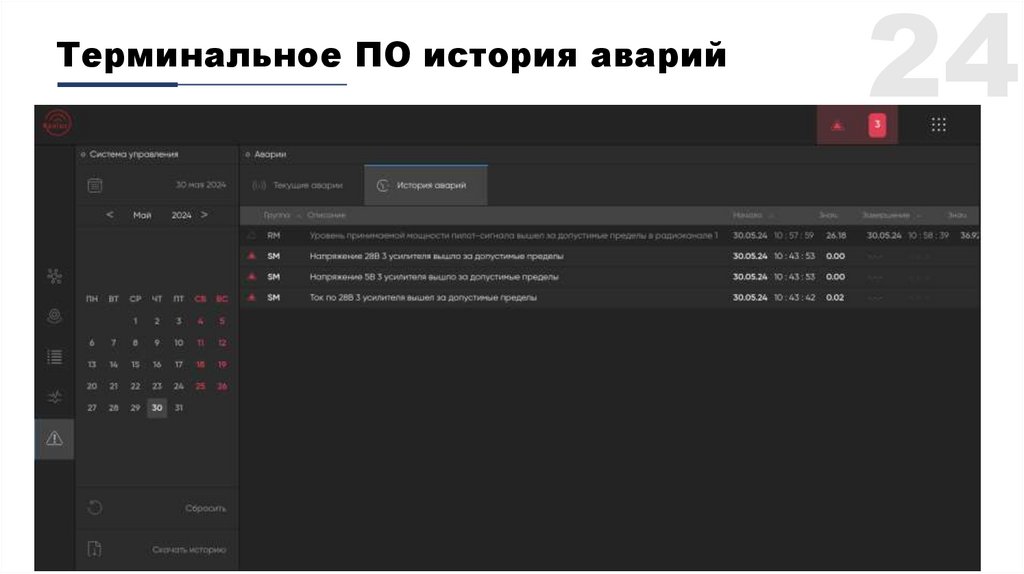Select the RM pilot-signal power level row
Image resolution: width=1024 pixels, height=574 pixels.
609,235
